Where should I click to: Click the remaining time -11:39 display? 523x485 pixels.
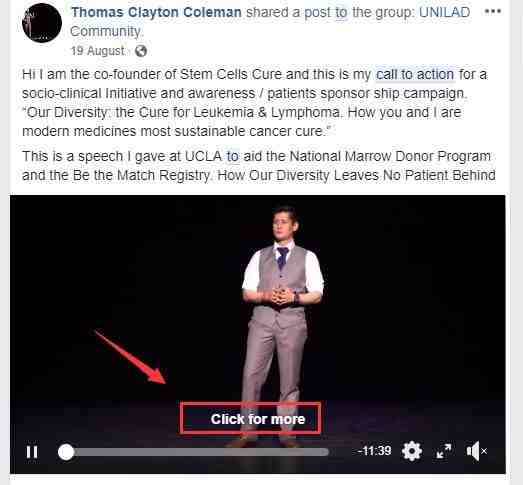coord(374,451)
